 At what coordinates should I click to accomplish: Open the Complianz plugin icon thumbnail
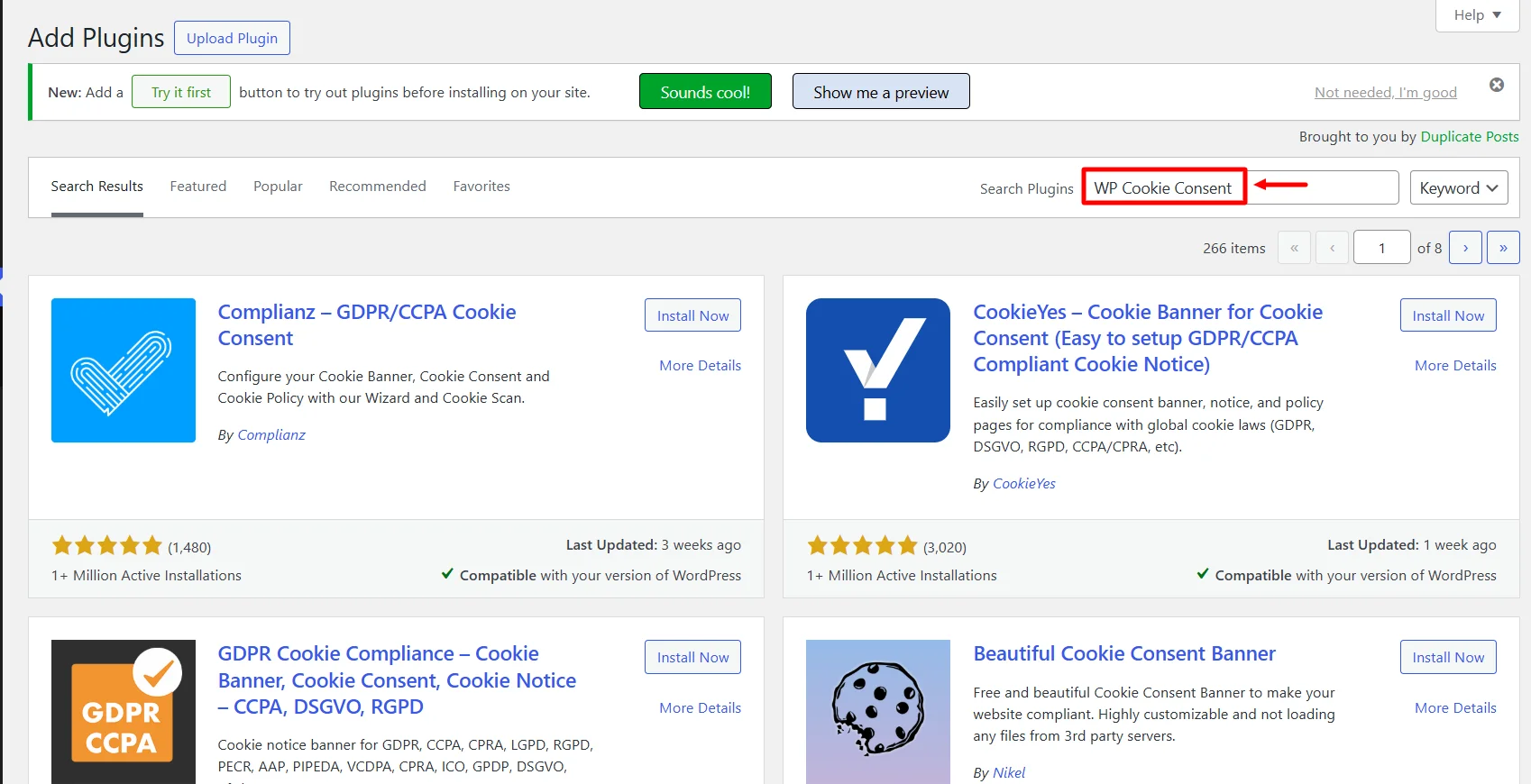124,370
